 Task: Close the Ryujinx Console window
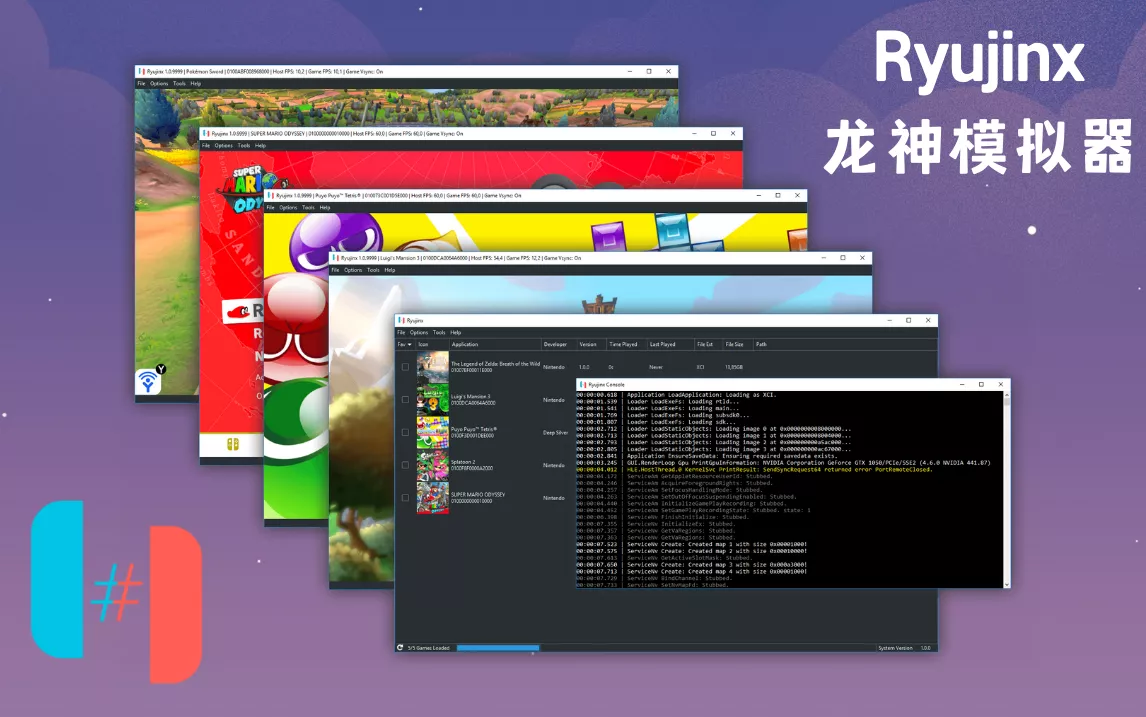(1001, 384)
